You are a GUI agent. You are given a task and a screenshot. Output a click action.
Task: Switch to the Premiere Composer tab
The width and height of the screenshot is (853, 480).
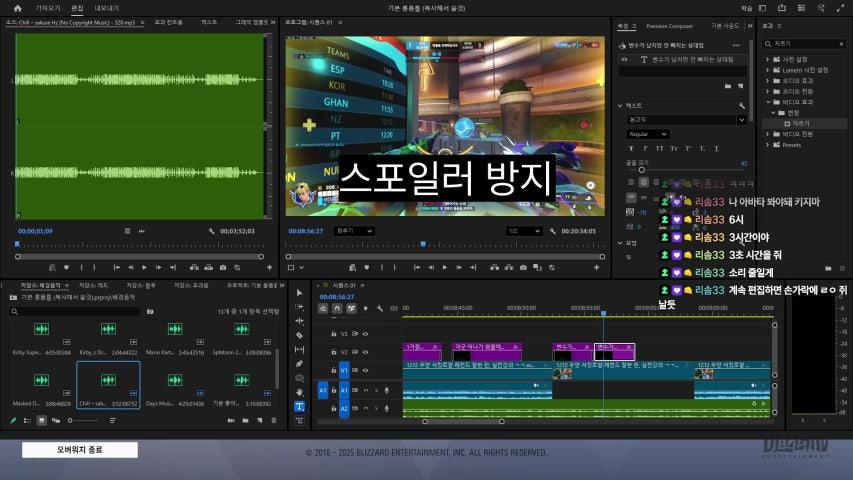(x=670, y=25)
